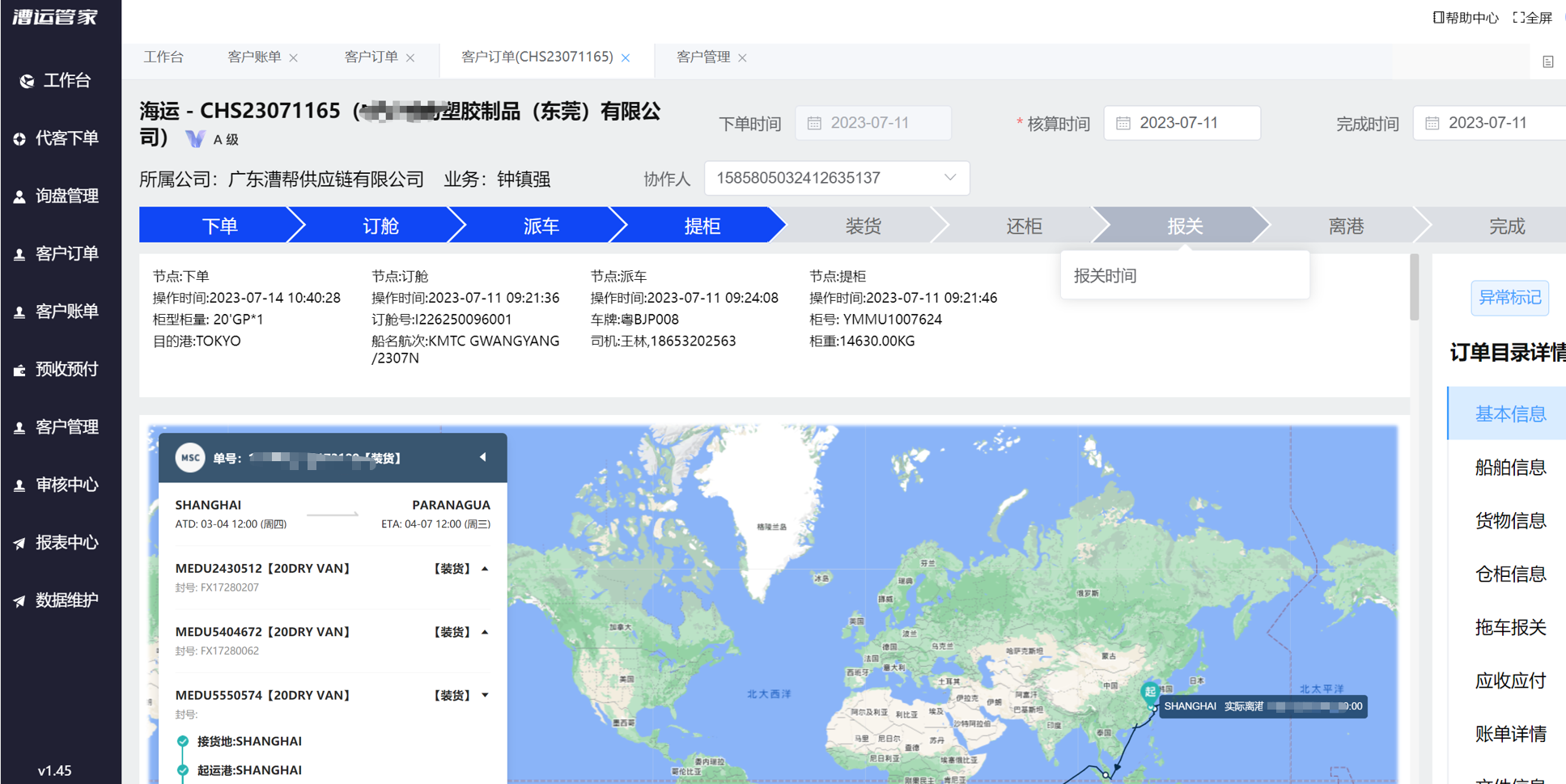Click the 还柜 progress step
The height and width of the screenshot is (784, 1566).
1024,226
